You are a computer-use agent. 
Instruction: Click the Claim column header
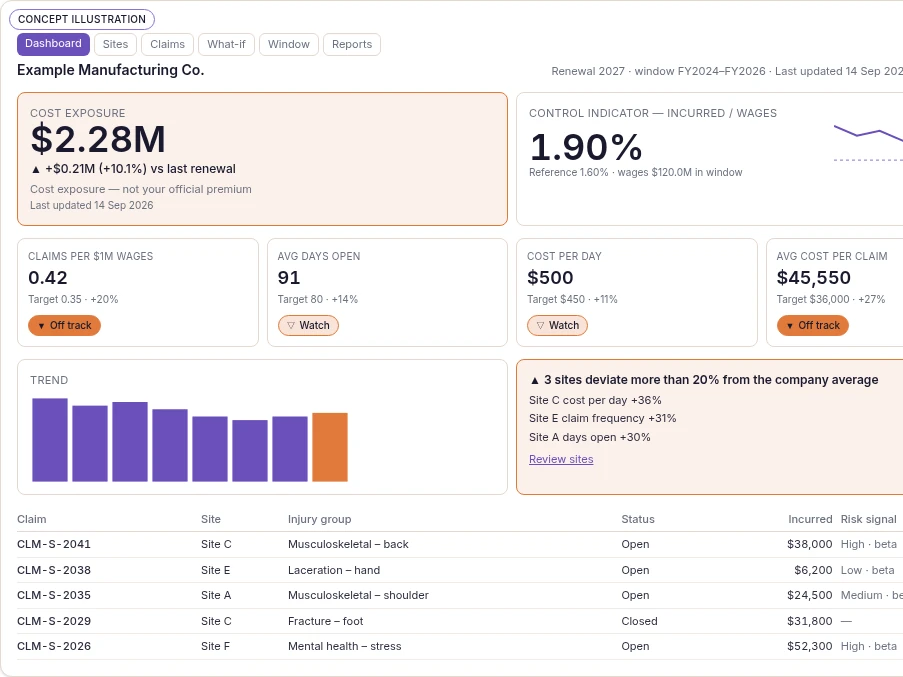coord(32,519)
